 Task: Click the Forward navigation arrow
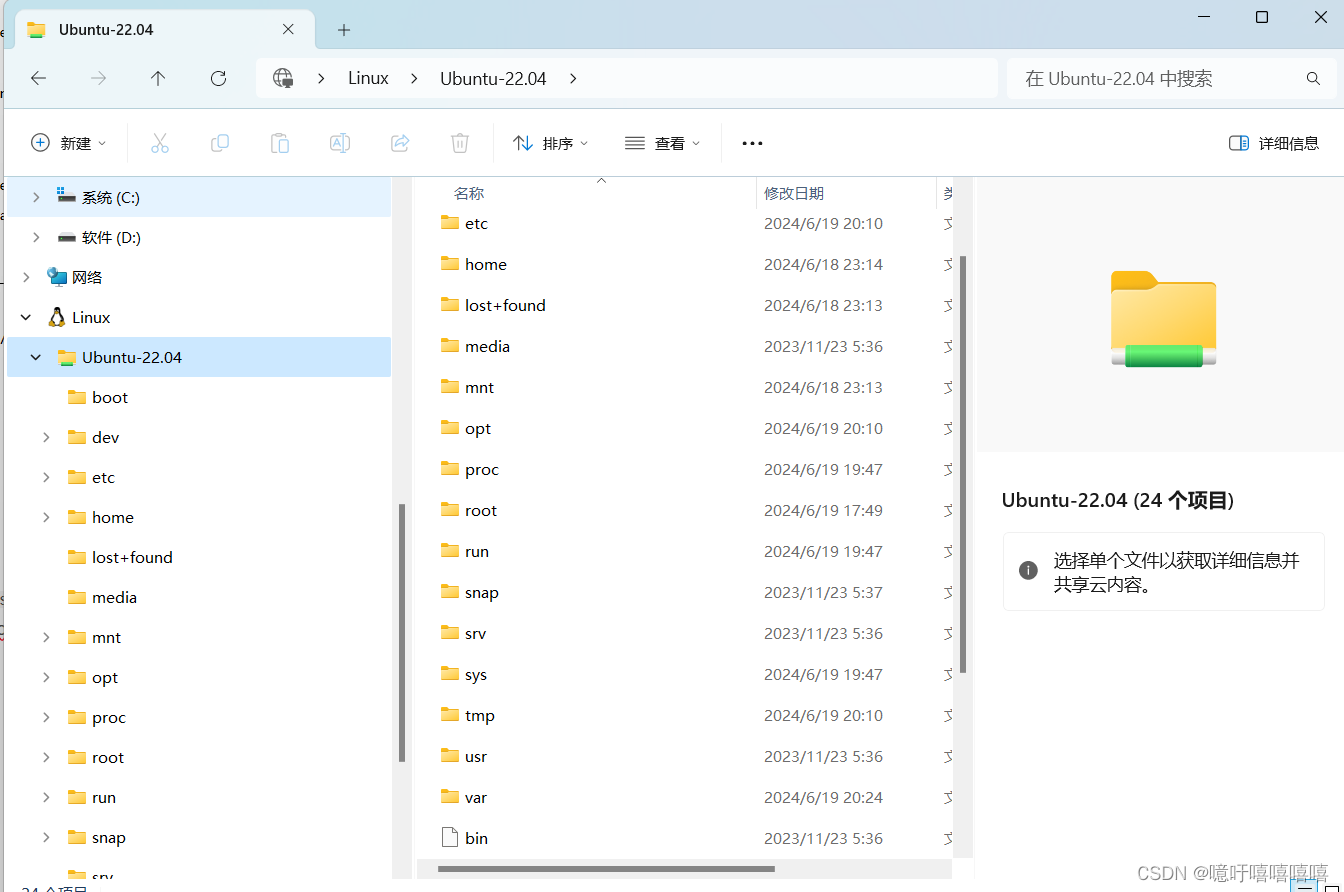click(98, 78)
